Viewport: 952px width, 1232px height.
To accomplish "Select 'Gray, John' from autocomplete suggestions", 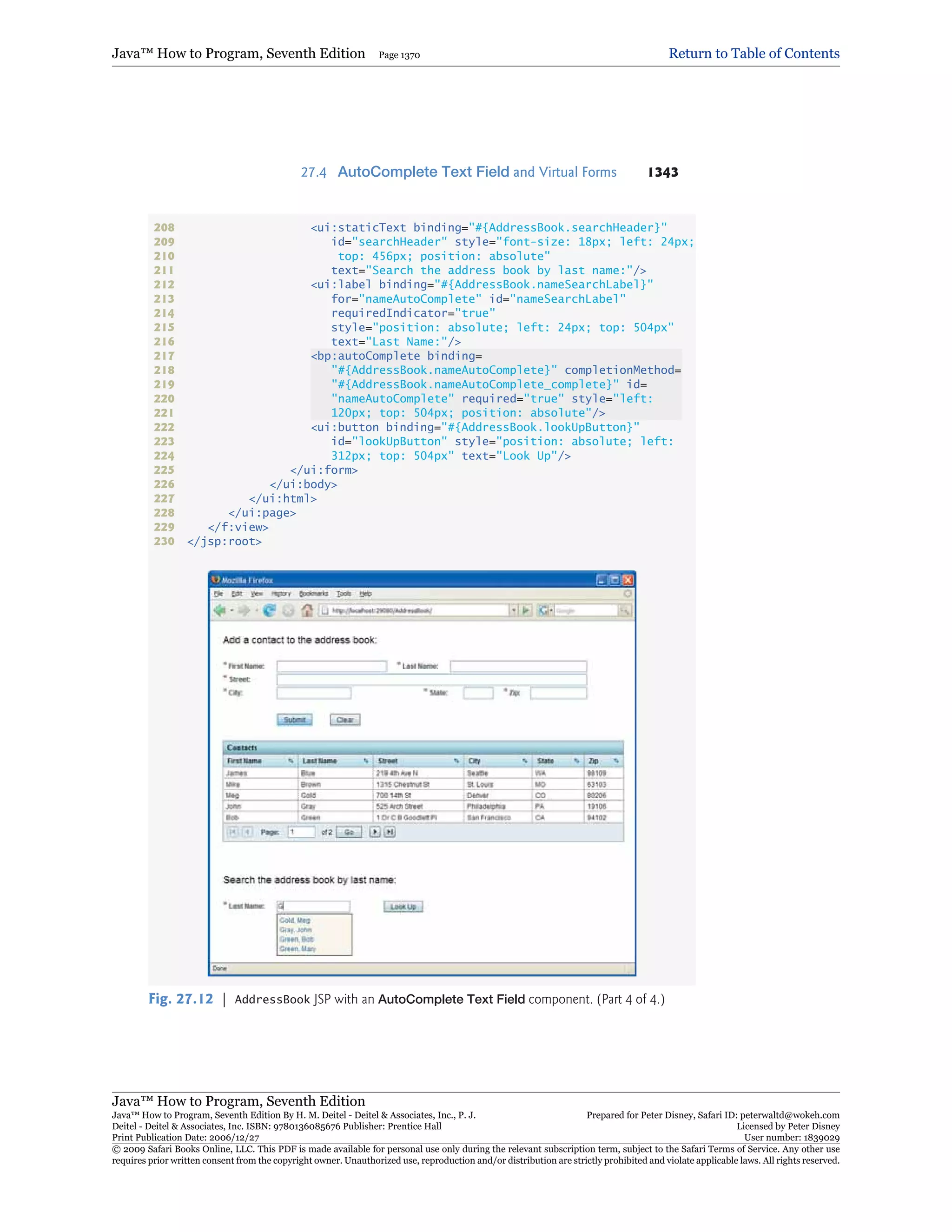I will click(x=296, y=930).
